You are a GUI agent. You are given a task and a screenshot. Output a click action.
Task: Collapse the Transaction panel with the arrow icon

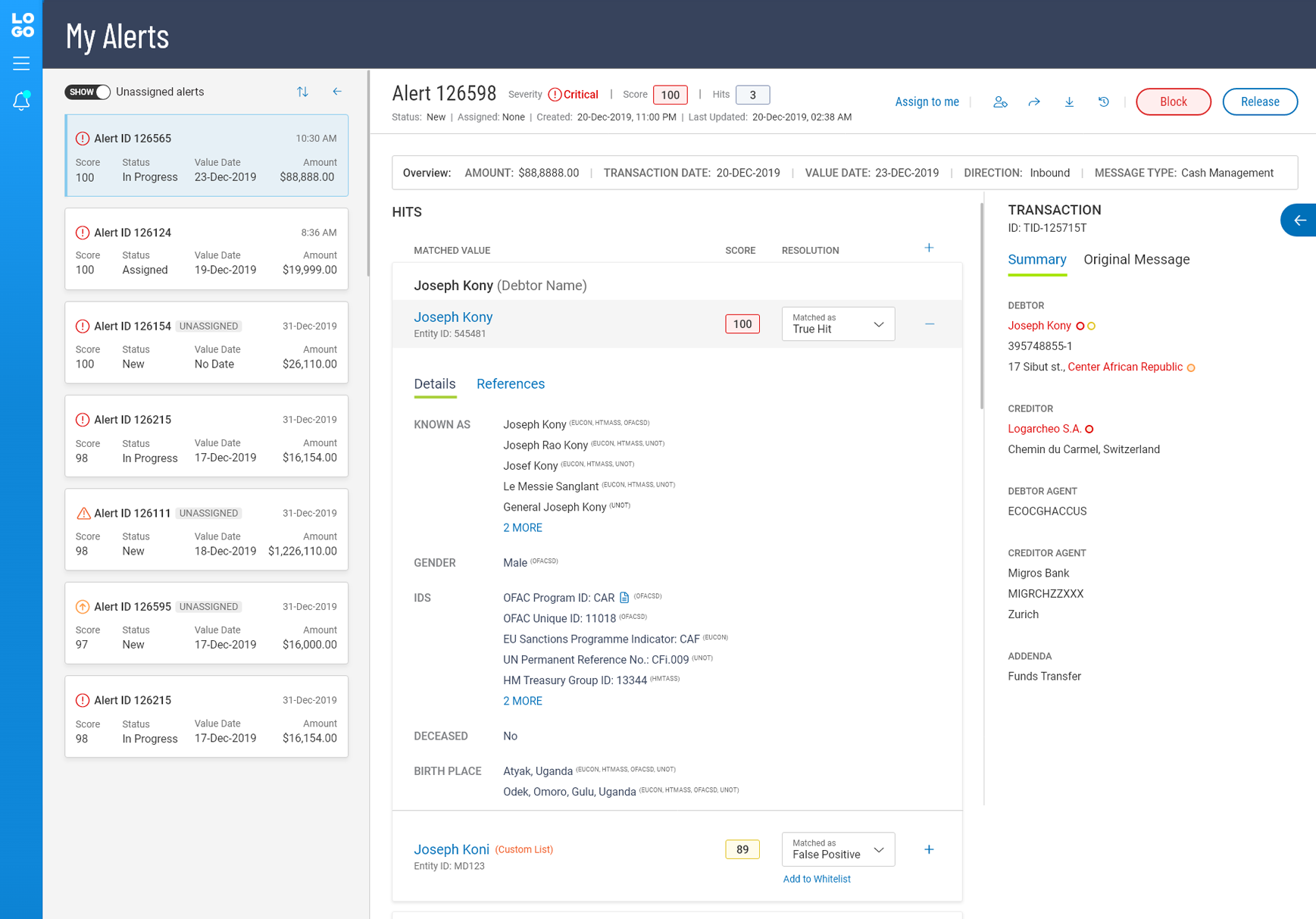click(x=1299, y=220)
